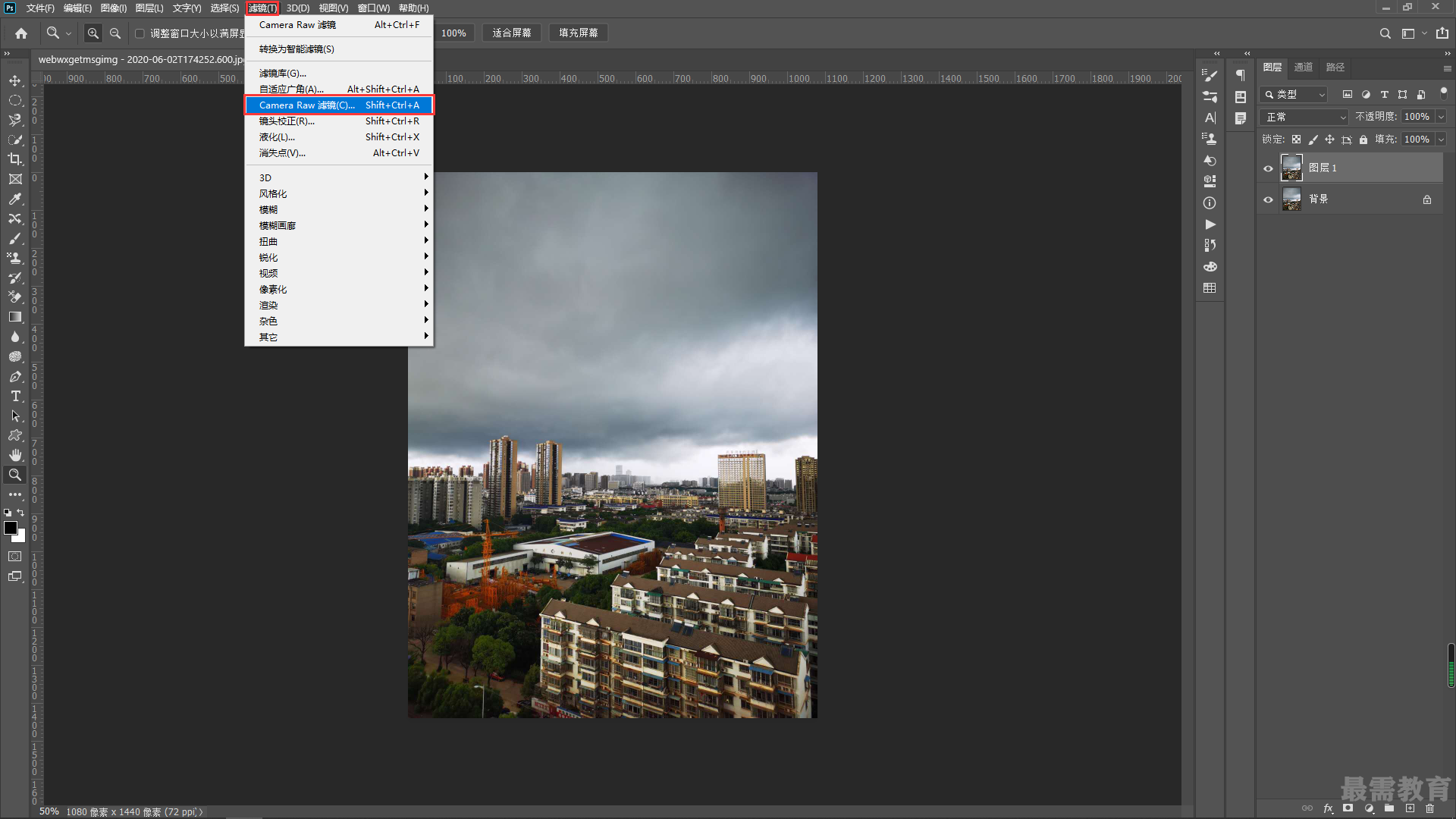Toggle 调整窗口大小以满屏显示 checkbox
This screenshot has width=1456, height=819.
pyautogui.click(x=140, y=33)
